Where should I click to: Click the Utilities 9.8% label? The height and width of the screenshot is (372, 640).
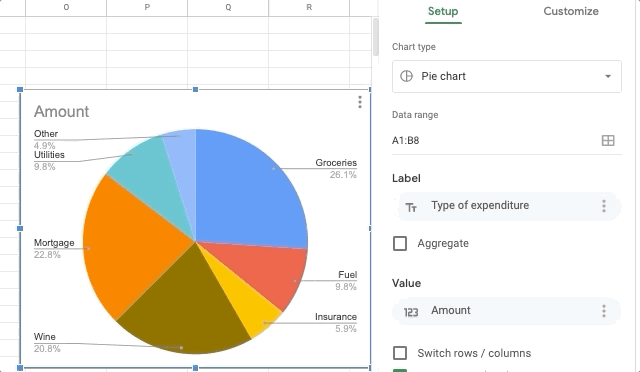click(49, 160)
